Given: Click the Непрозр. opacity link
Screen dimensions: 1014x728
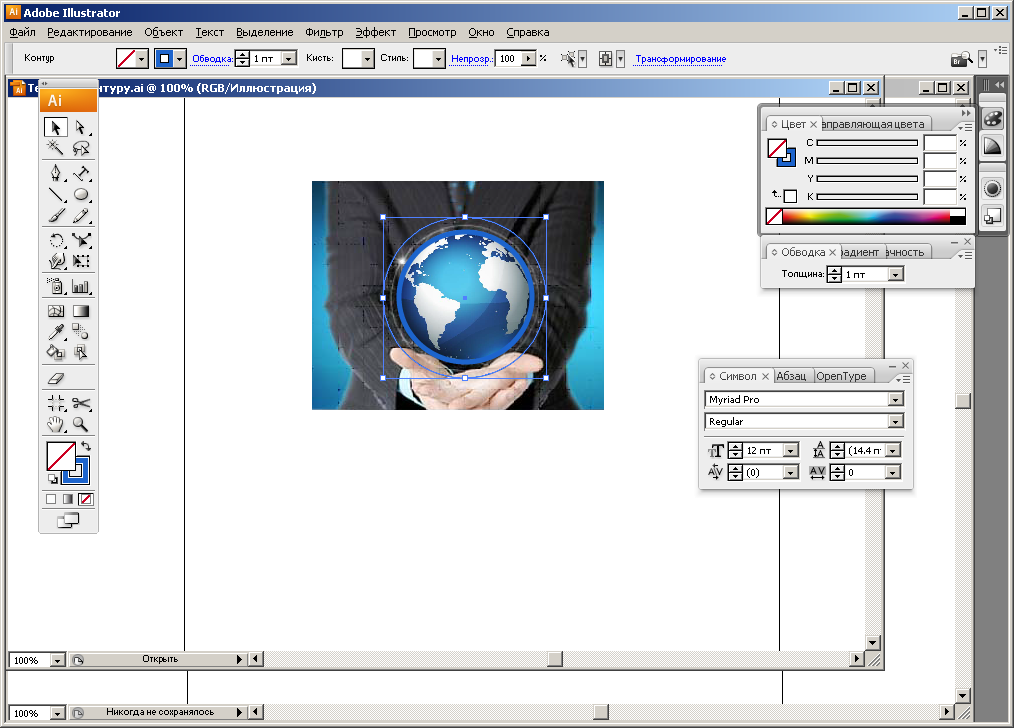Looking at the screenshot, I should coord(472,59).
